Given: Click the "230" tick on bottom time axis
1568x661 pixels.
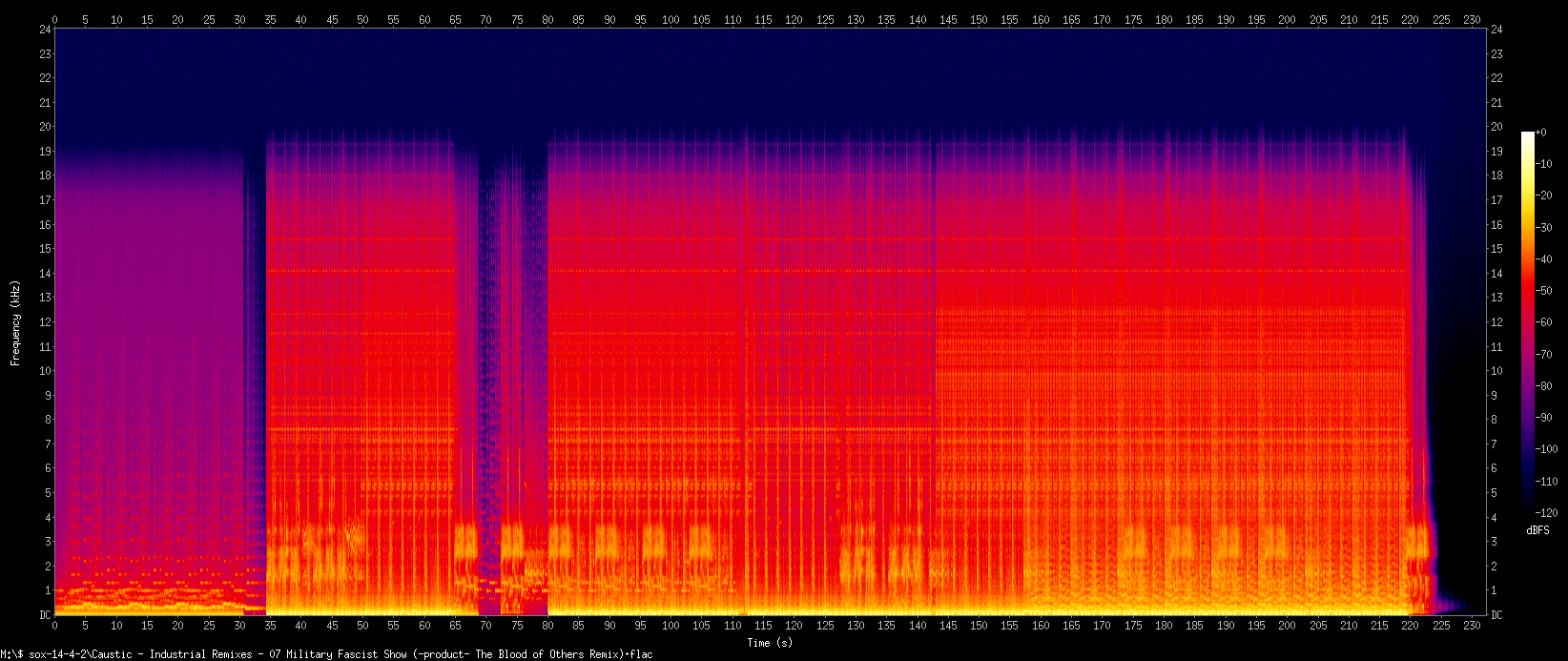Looking at the screenshot, I should 1473,626.
